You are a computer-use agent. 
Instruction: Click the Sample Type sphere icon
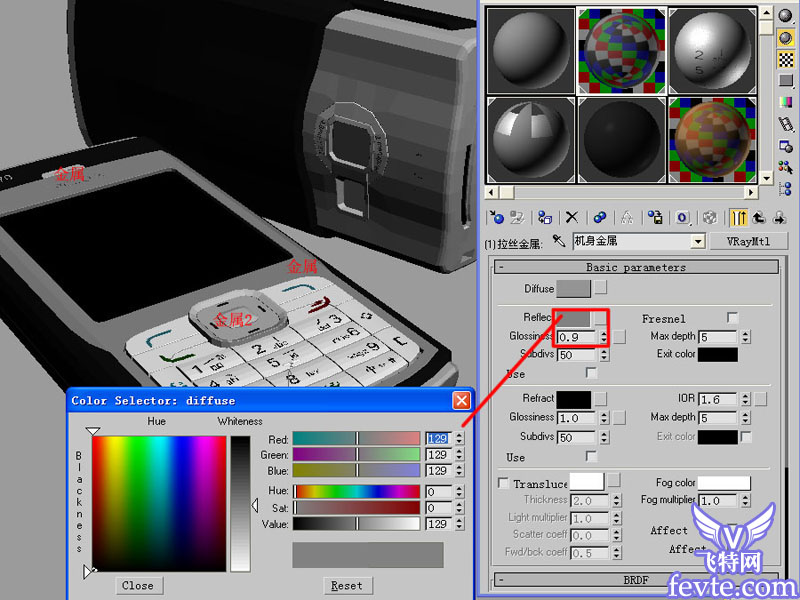pyautogui.click(x=785, y=15)
